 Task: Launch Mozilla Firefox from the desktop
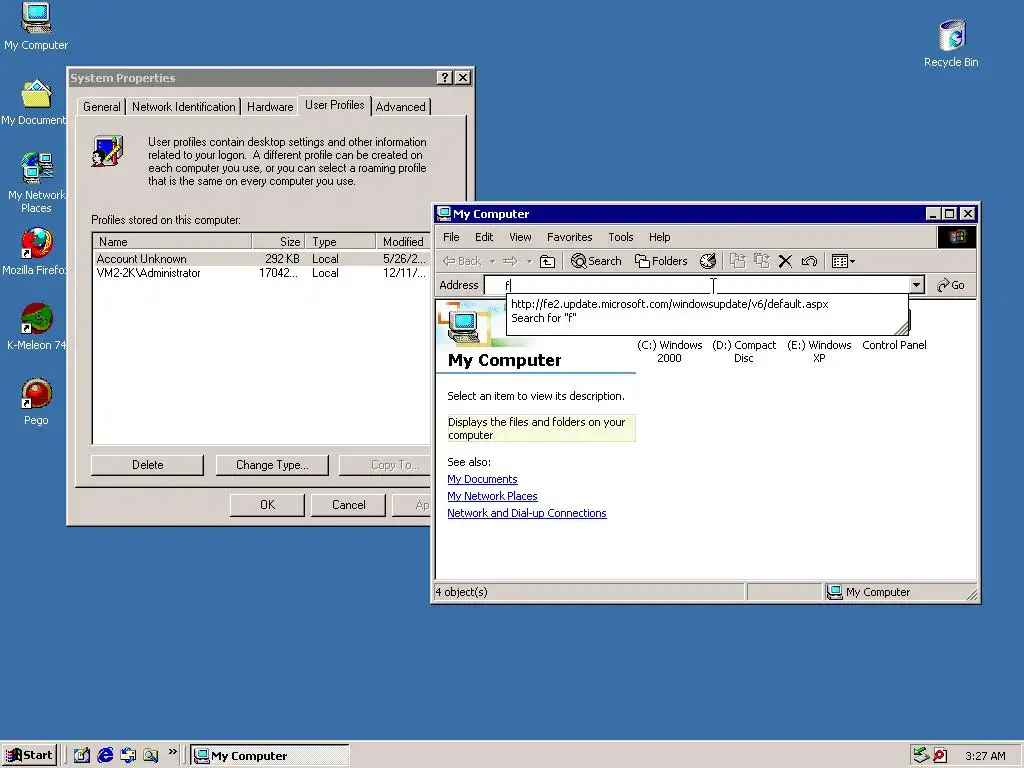tap(36, 252)
